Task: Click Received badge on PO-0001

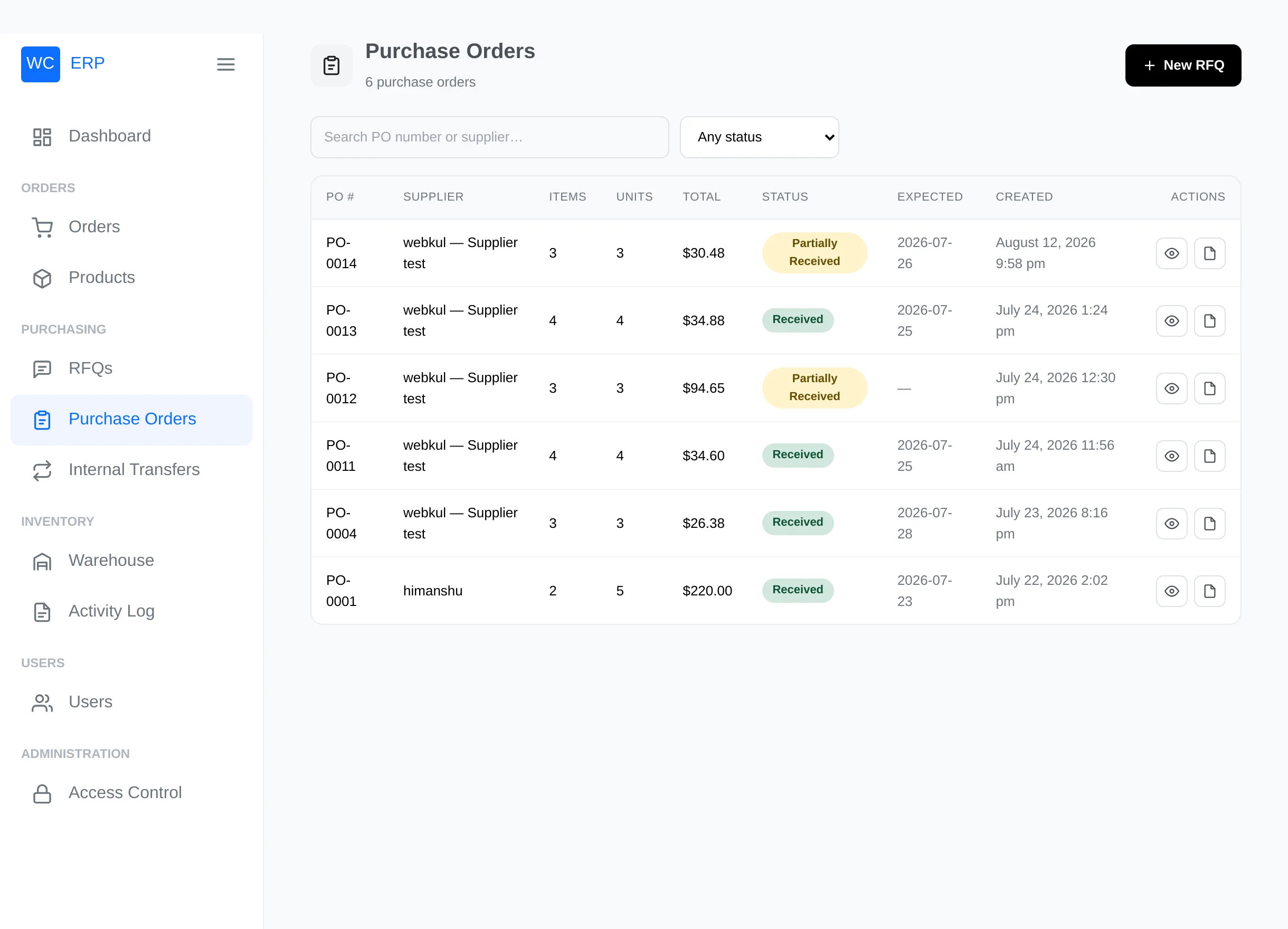Action: click(x=798, y=591)
